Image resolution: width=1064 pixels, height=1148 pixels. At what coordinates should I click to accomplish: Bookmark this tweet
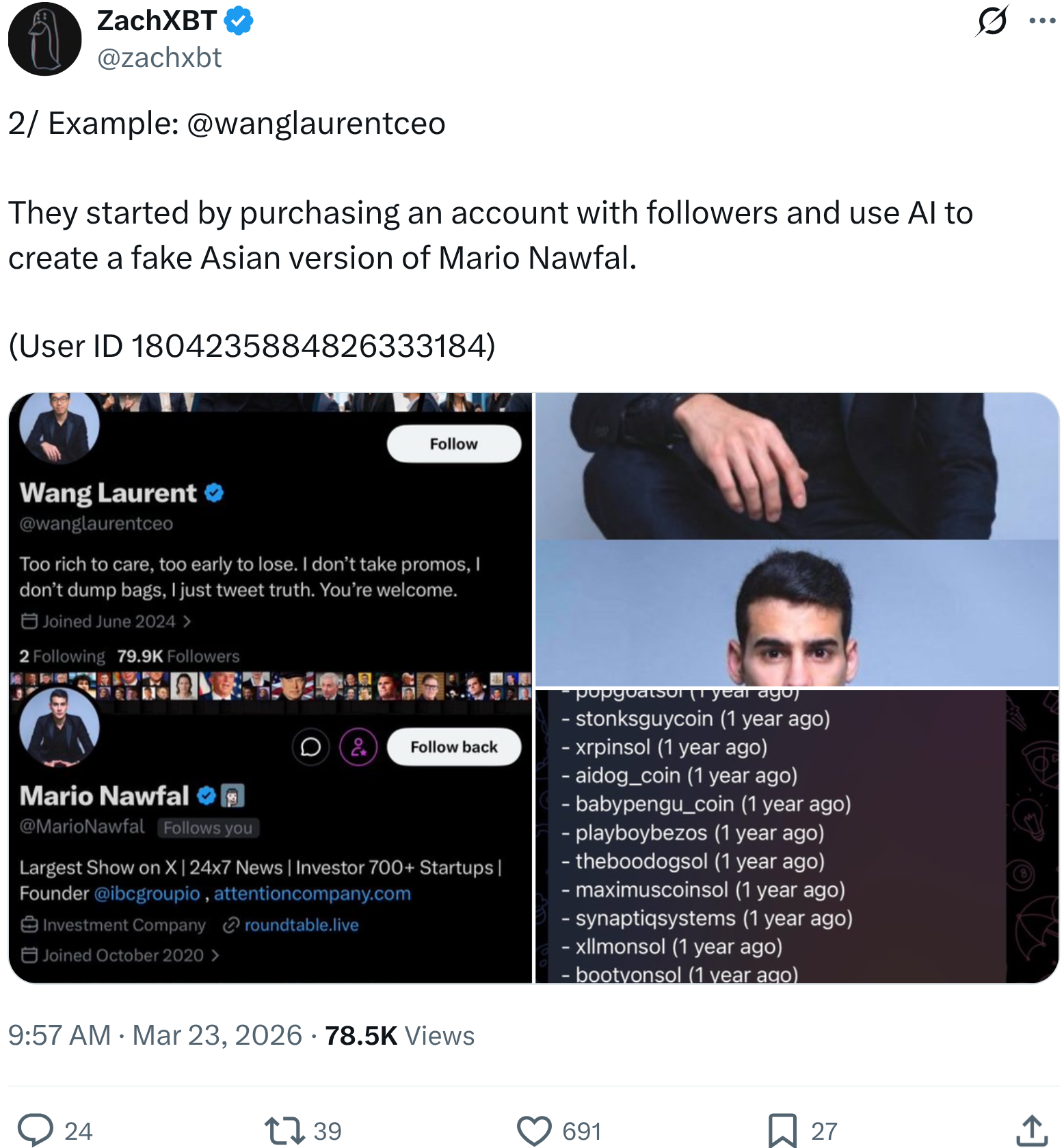[x=782, y=1130]
